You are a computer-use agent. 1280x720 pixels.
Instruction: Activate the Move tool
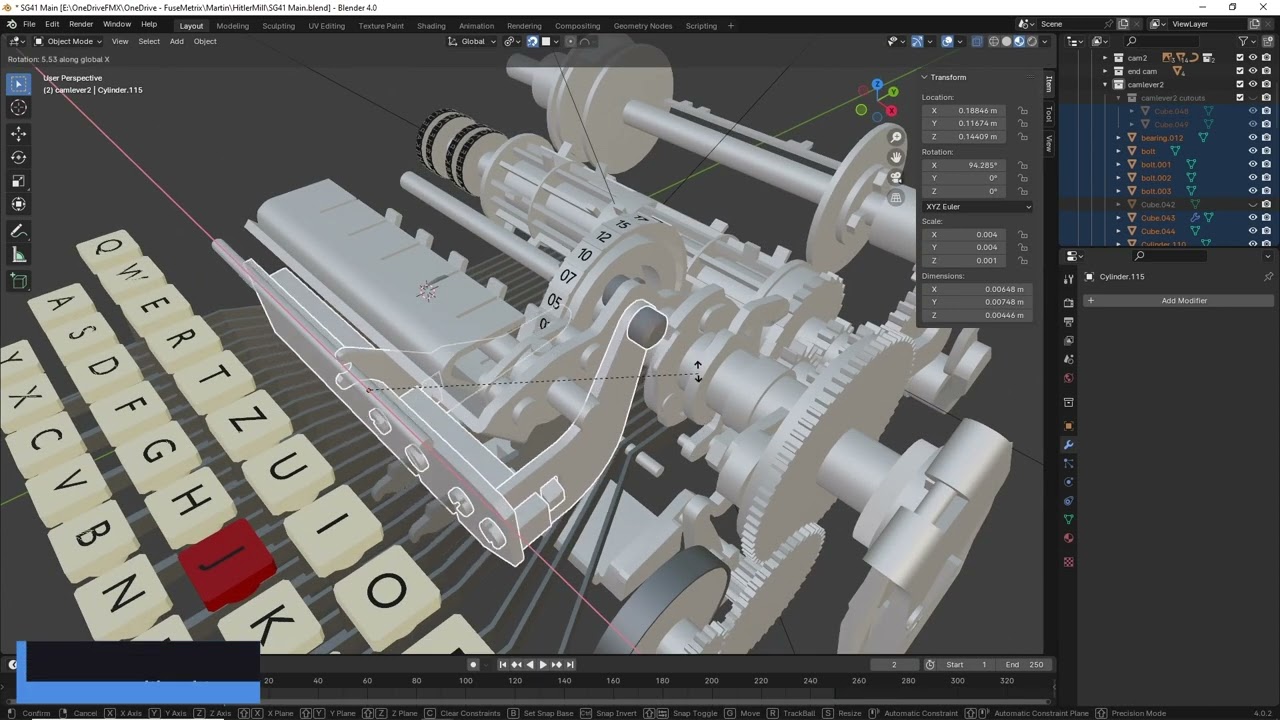tap(19, 133)
